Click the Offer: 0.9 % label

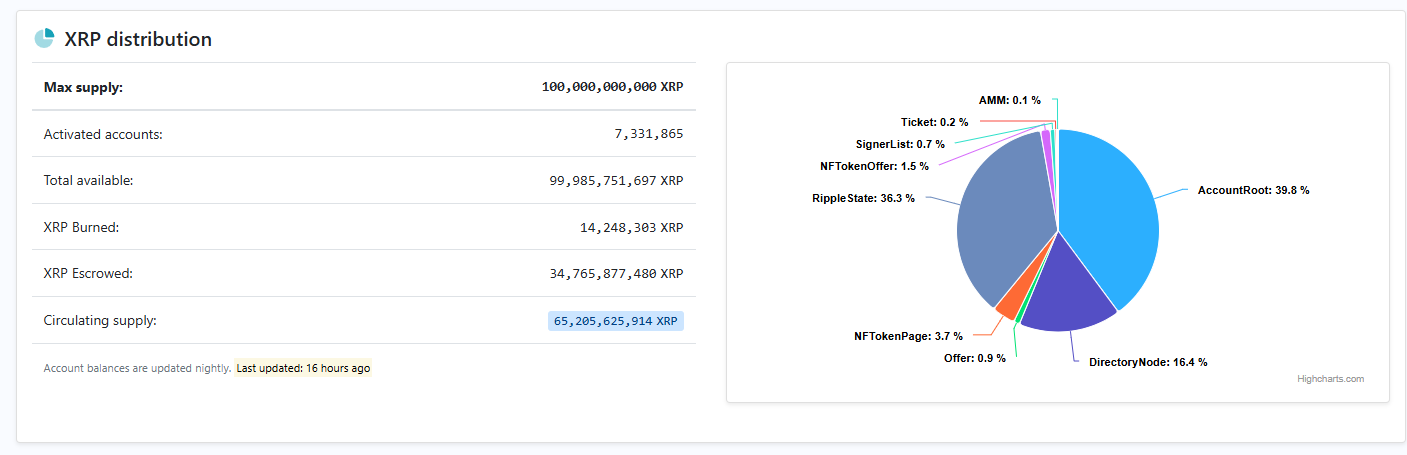(x=974, y=358)
